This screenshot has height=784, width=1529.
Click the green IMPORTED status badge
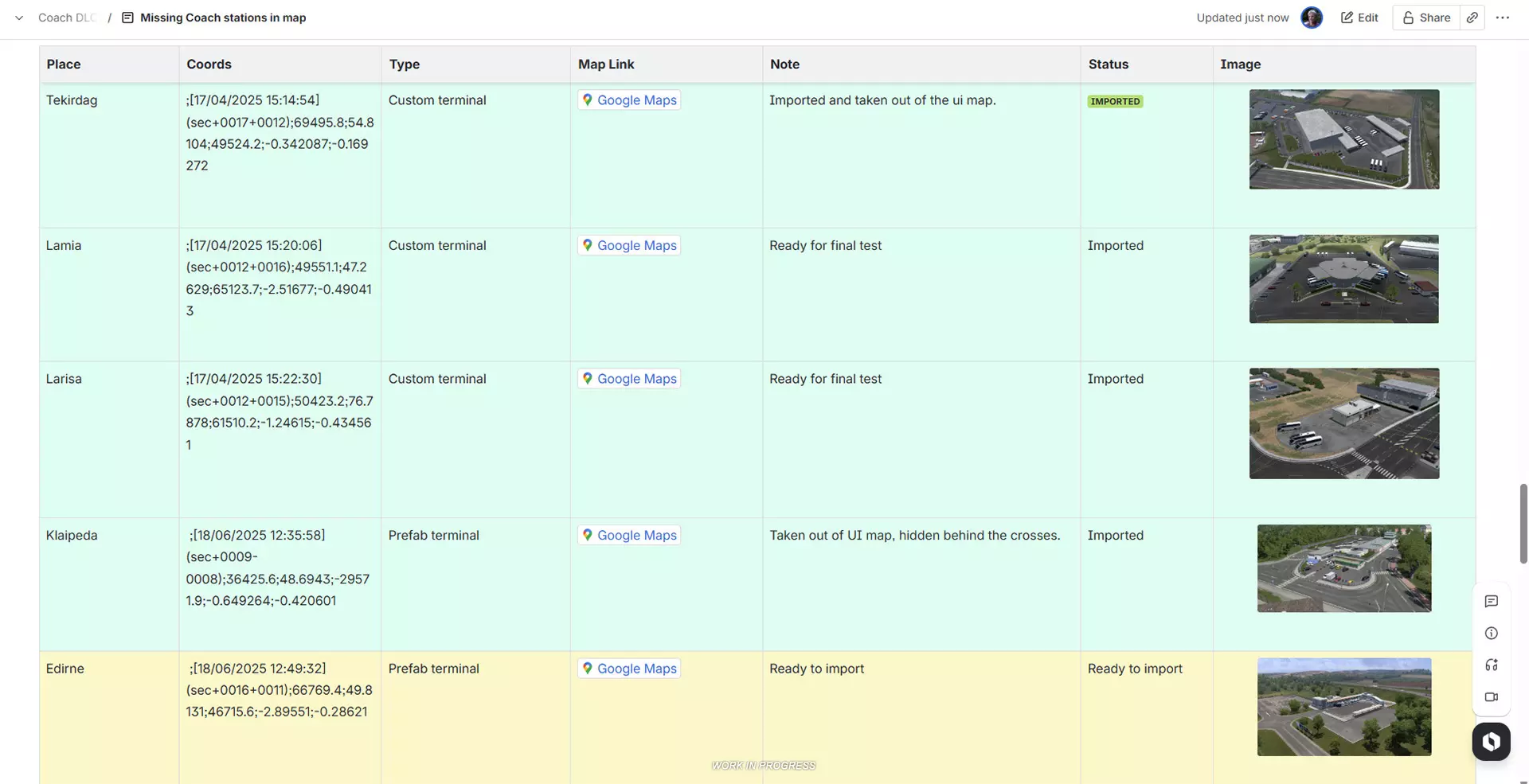pos(1115,102)
